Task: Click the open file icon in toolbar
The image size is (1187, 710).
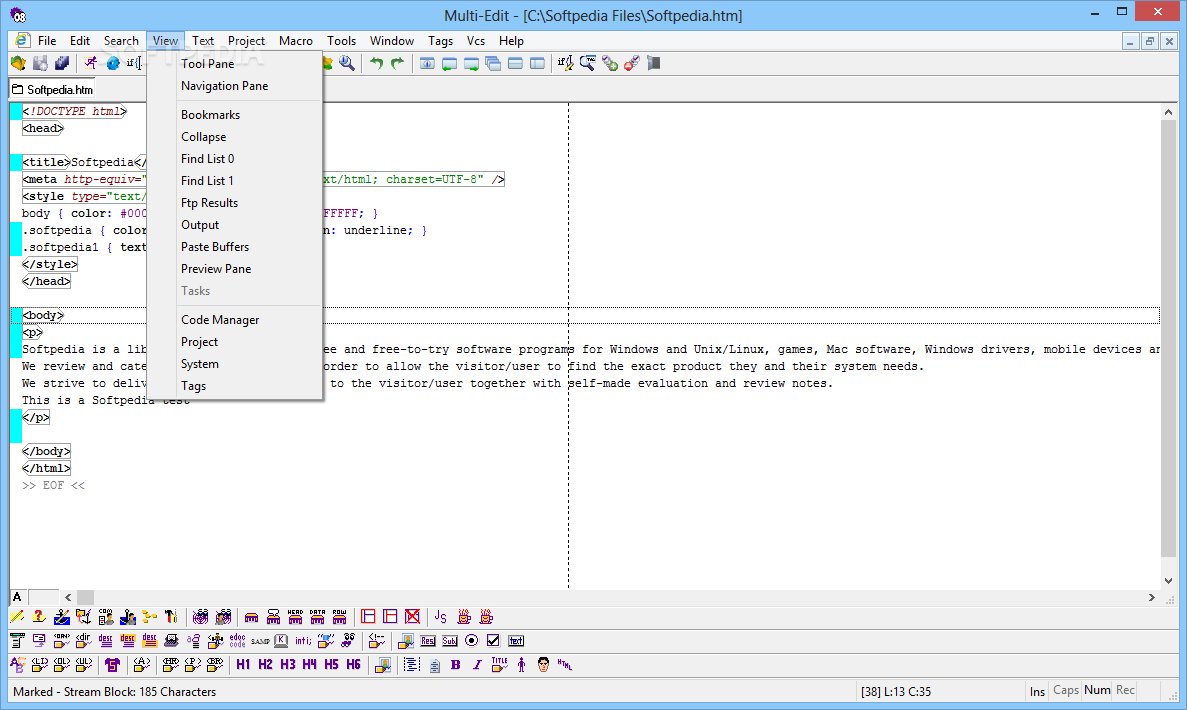Action: 18,64
